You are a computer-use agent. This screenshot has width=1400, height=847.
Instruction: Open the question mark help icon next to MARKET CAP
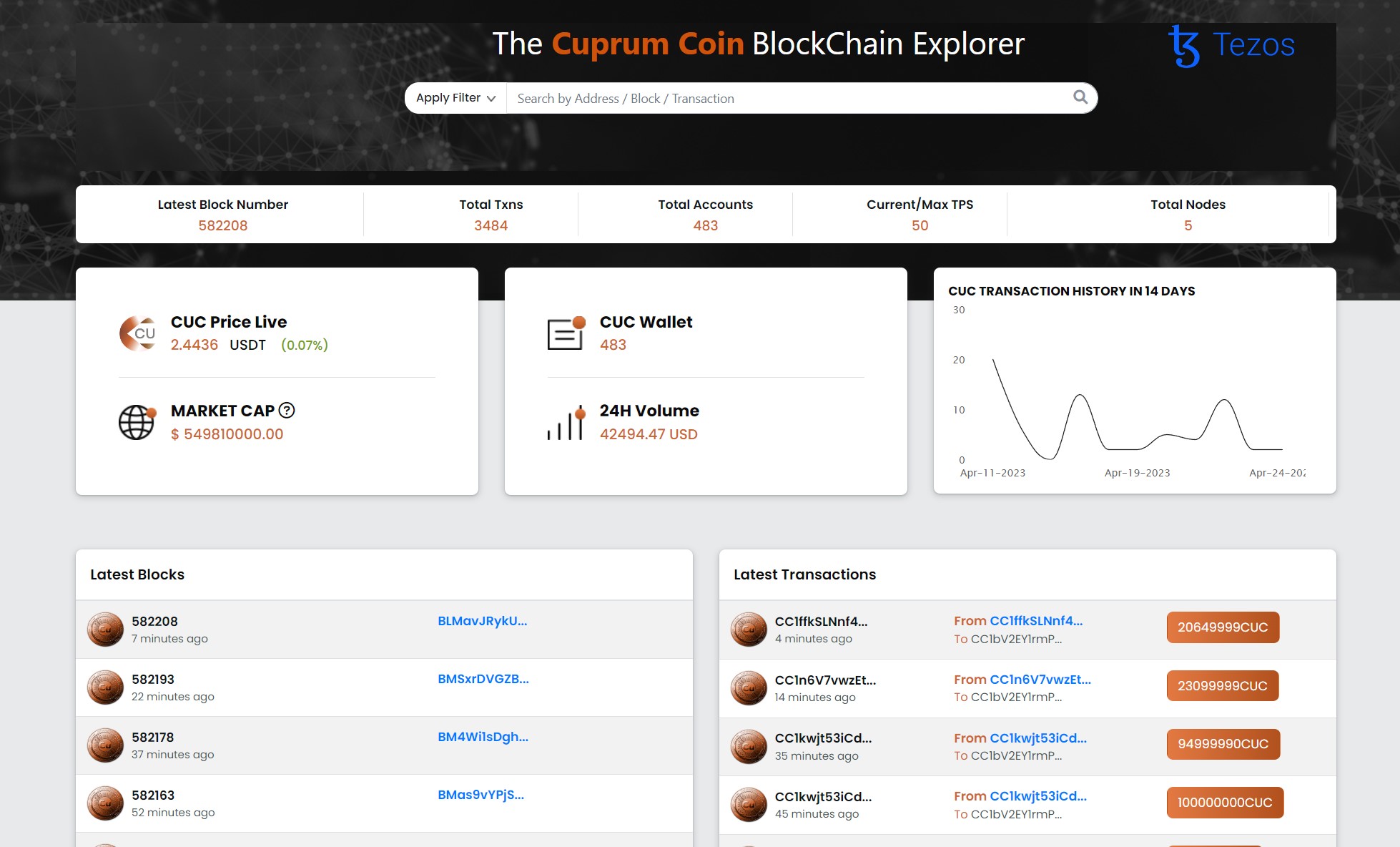pos(286,411)
